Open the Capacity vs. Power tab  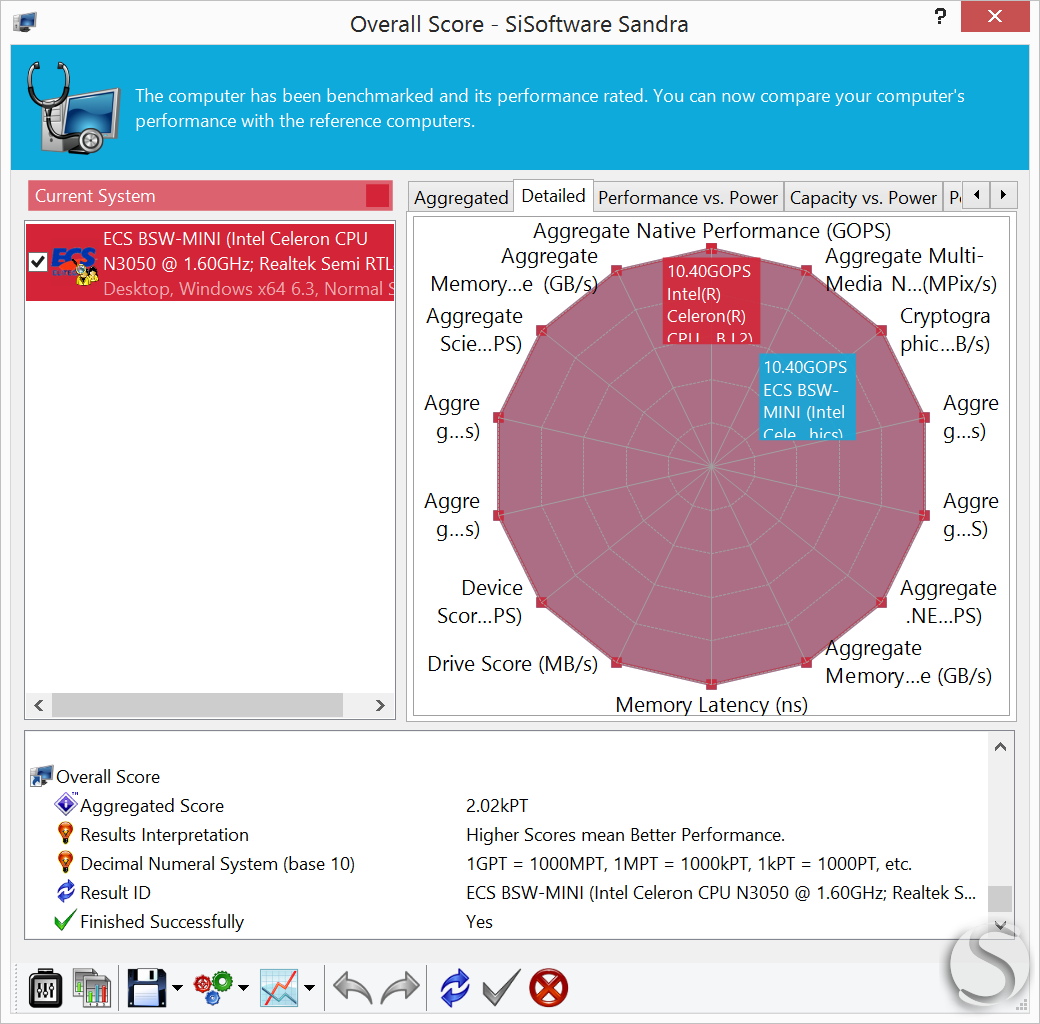[x=863, y=198]
